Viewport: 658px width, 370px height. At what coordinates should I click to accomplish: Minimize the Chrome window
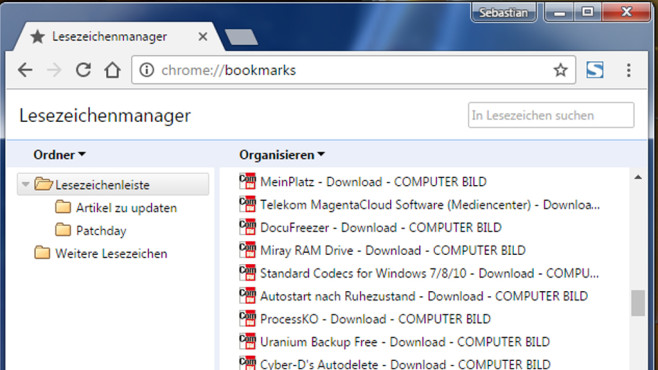pos(559,13)
